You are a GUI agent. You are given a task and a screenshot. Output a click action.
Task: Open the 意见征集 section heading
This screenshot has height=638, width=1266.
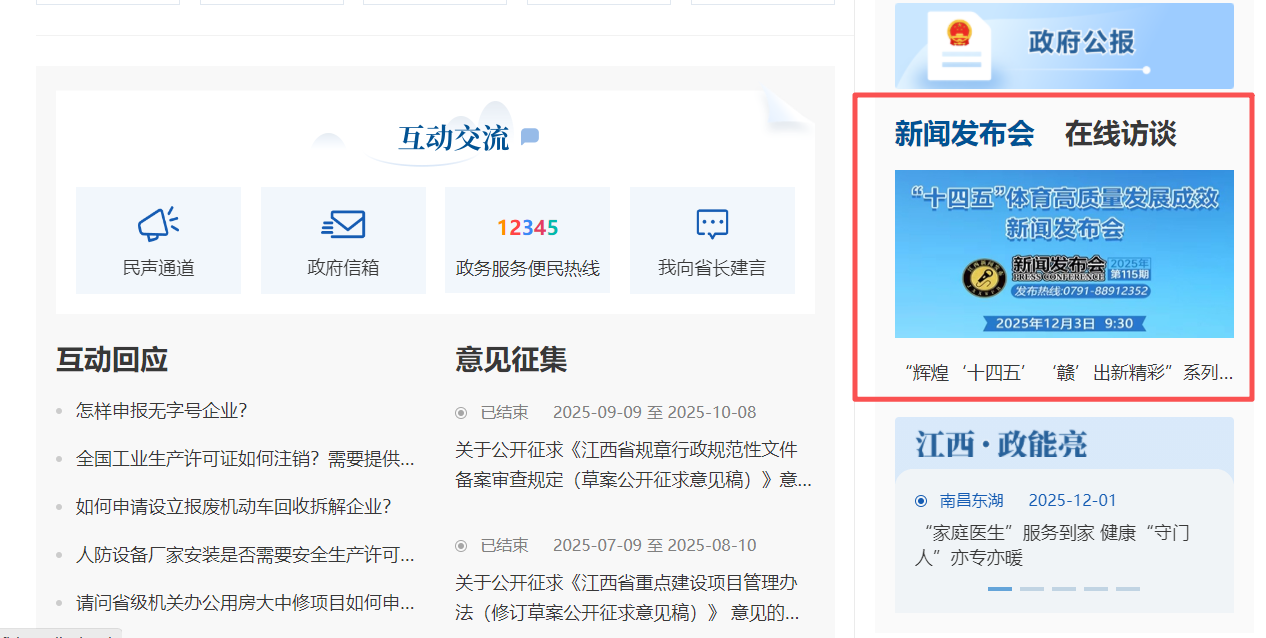[x=511, y=359]
